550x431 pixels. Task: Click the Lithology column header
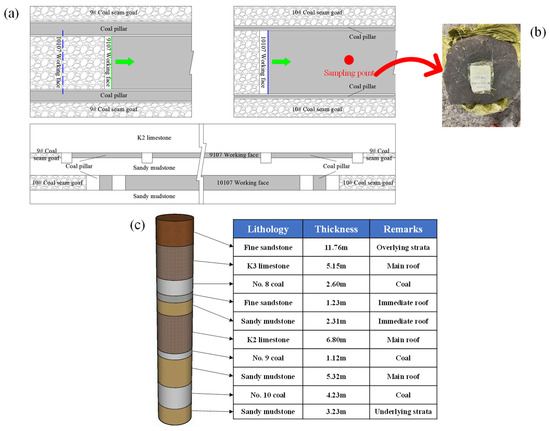click(268, 229)
